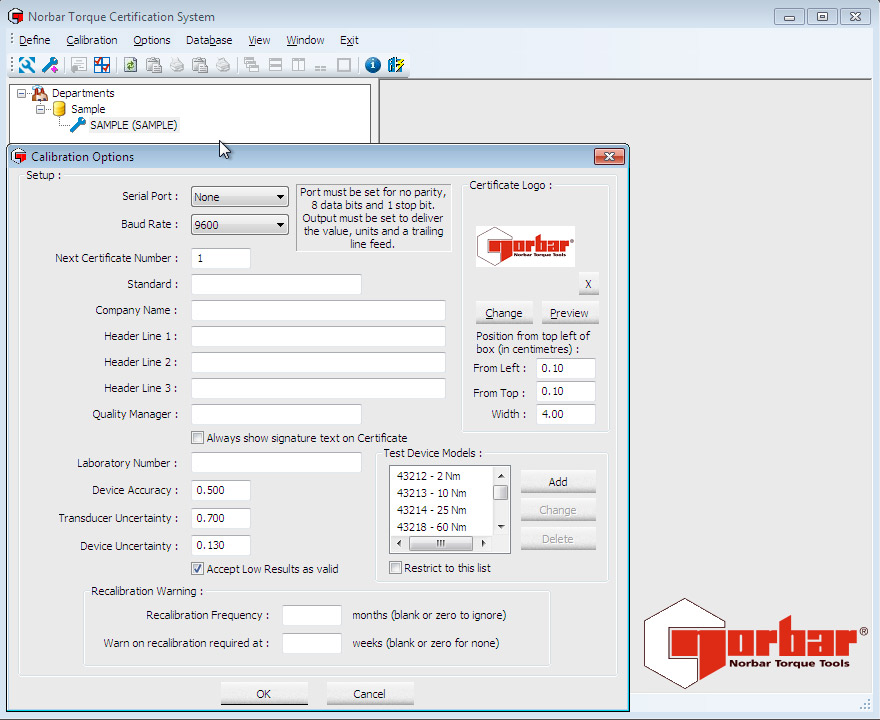Open the blue information icon
This screenshot has width=880, height=720.
coord(373,65)
